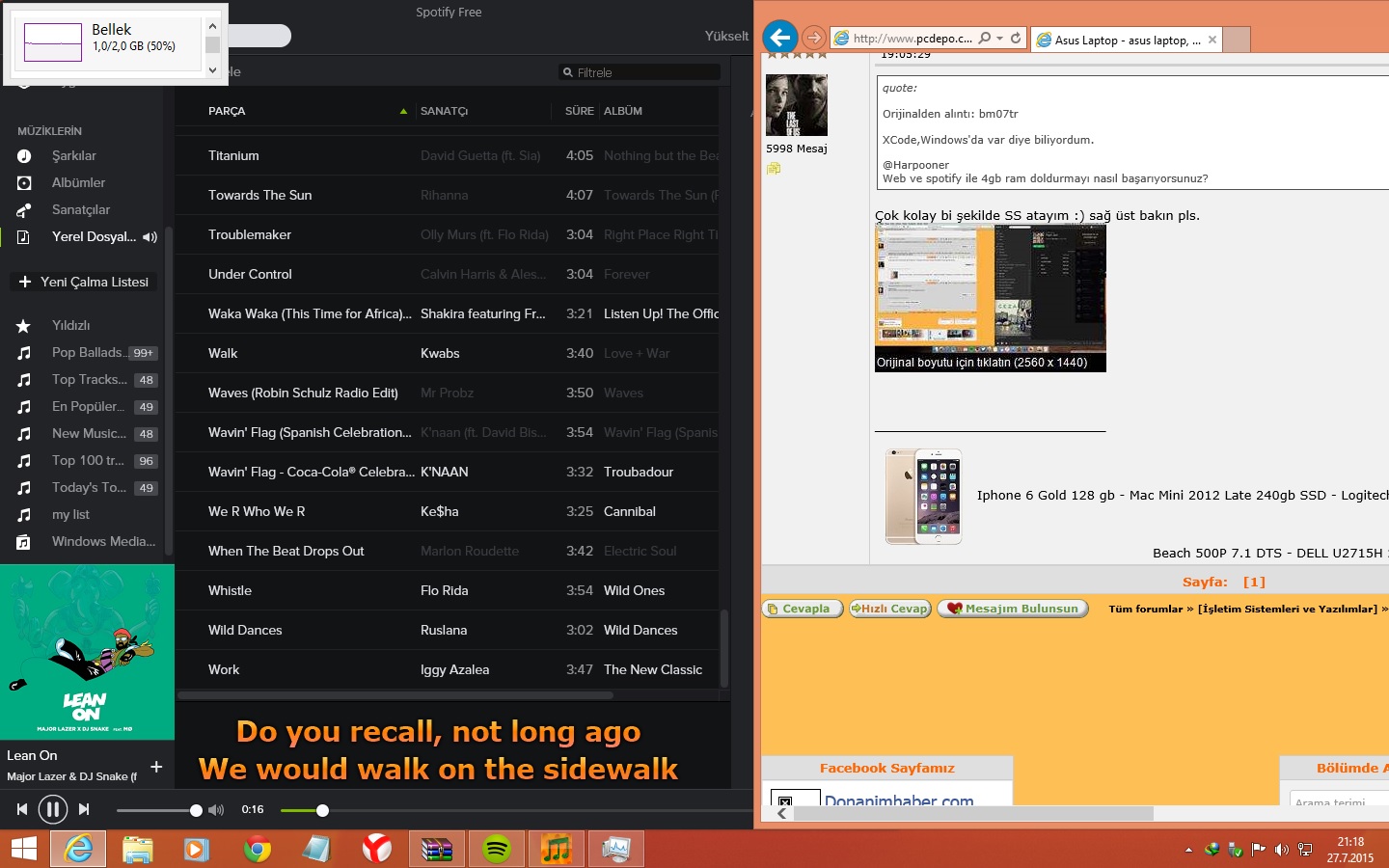Add Lean On to your music
The width and height of the screenshot is (1389, 868).
click(x=156, y=766)
